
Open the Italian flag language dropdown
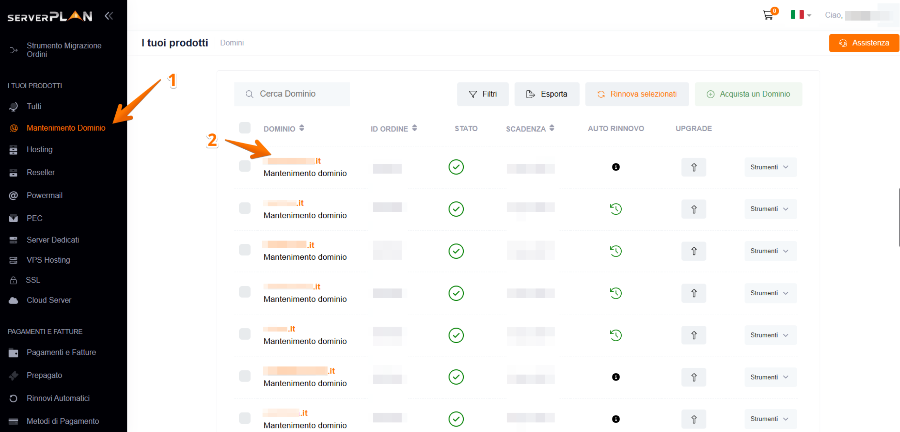pos(801,15)
